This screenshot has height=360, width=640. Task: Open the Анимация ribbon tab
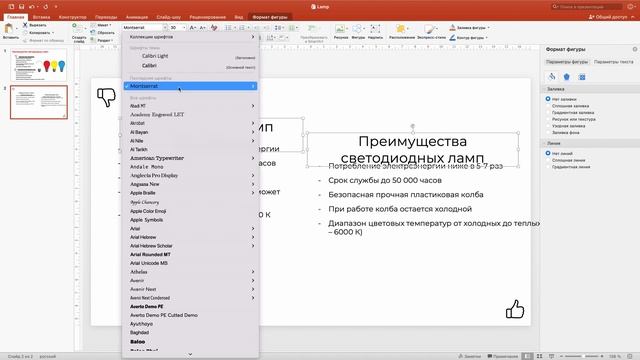coord(137,17)
